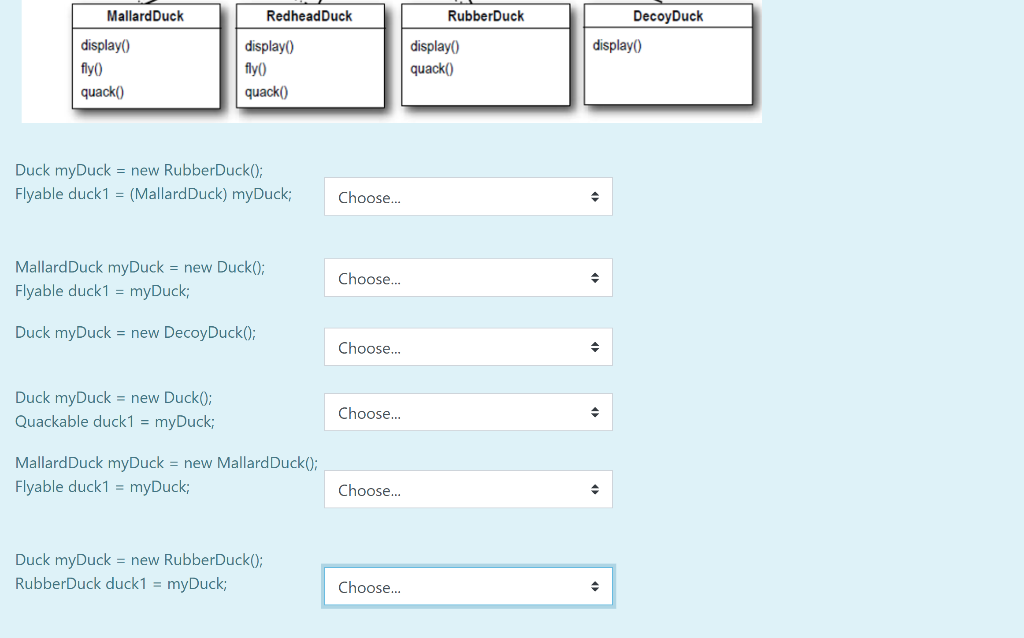1024x638 pixels.
Task: Click the quack() method inside RubberDuck
Action: tap(433, 68)
